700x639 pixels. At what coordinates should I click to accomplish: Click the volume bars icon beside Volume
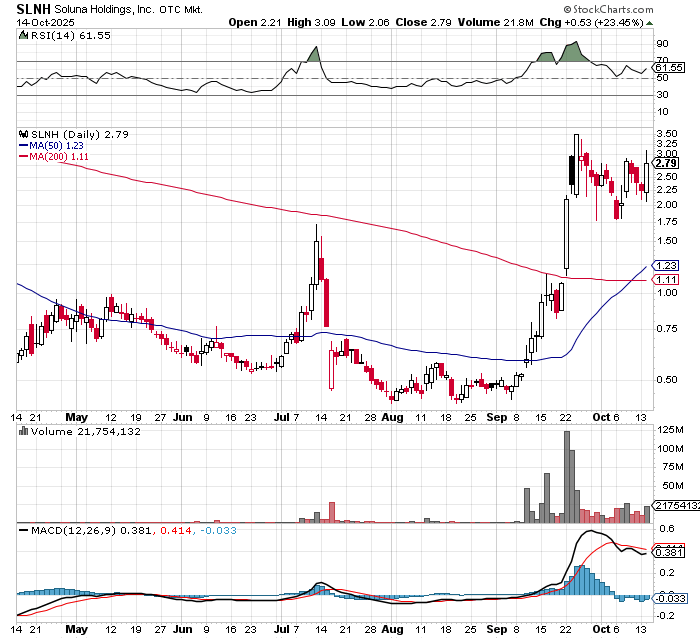23,431
